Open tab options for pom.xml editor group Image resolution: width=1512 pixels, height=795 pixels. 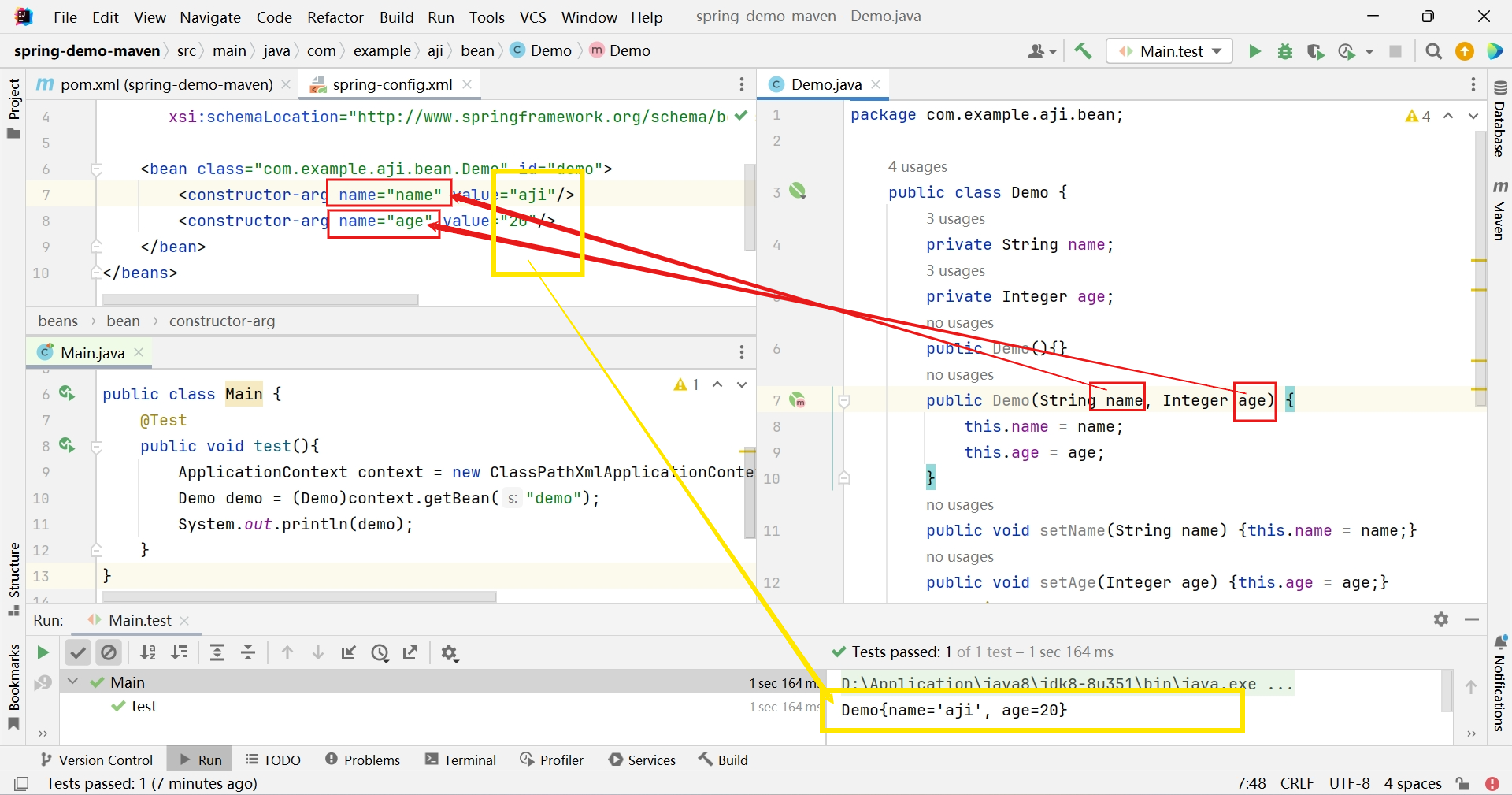coord(741,84)
